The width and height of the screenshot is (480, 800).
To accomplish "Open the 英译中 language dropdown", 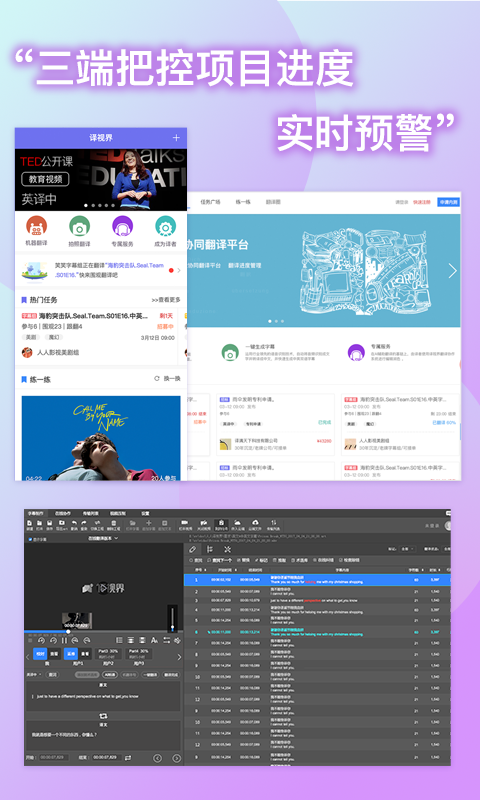I will point(35,674).
